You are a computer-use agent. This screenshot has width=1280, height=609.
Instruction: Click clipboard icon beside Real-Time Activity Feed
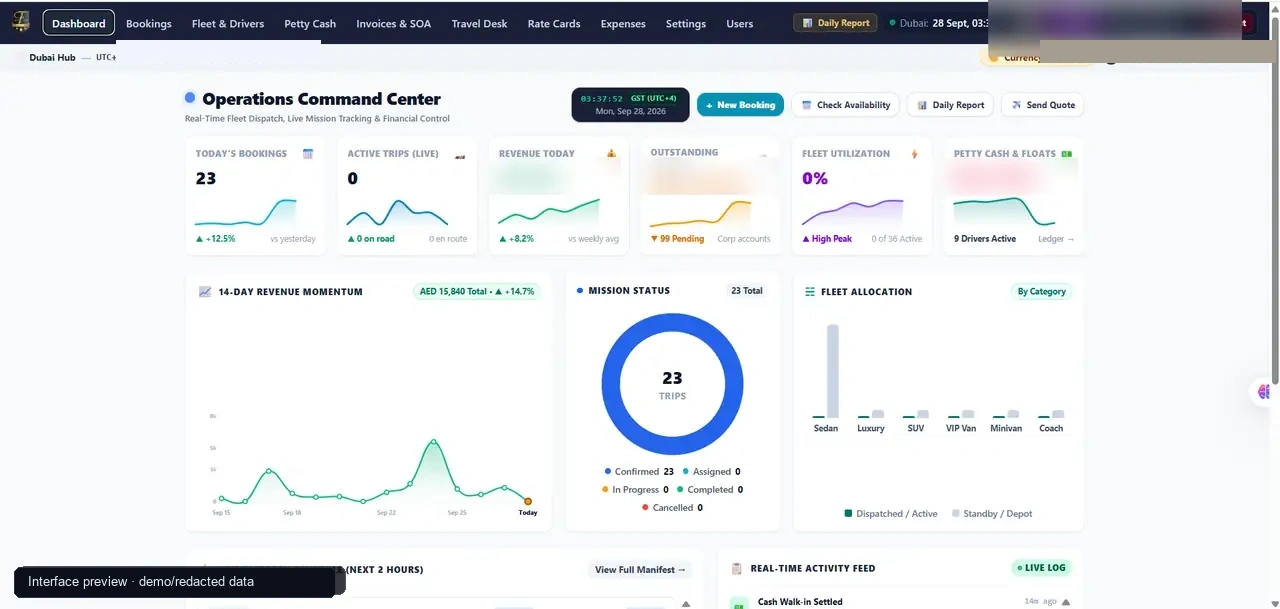(x=737, y=568)
